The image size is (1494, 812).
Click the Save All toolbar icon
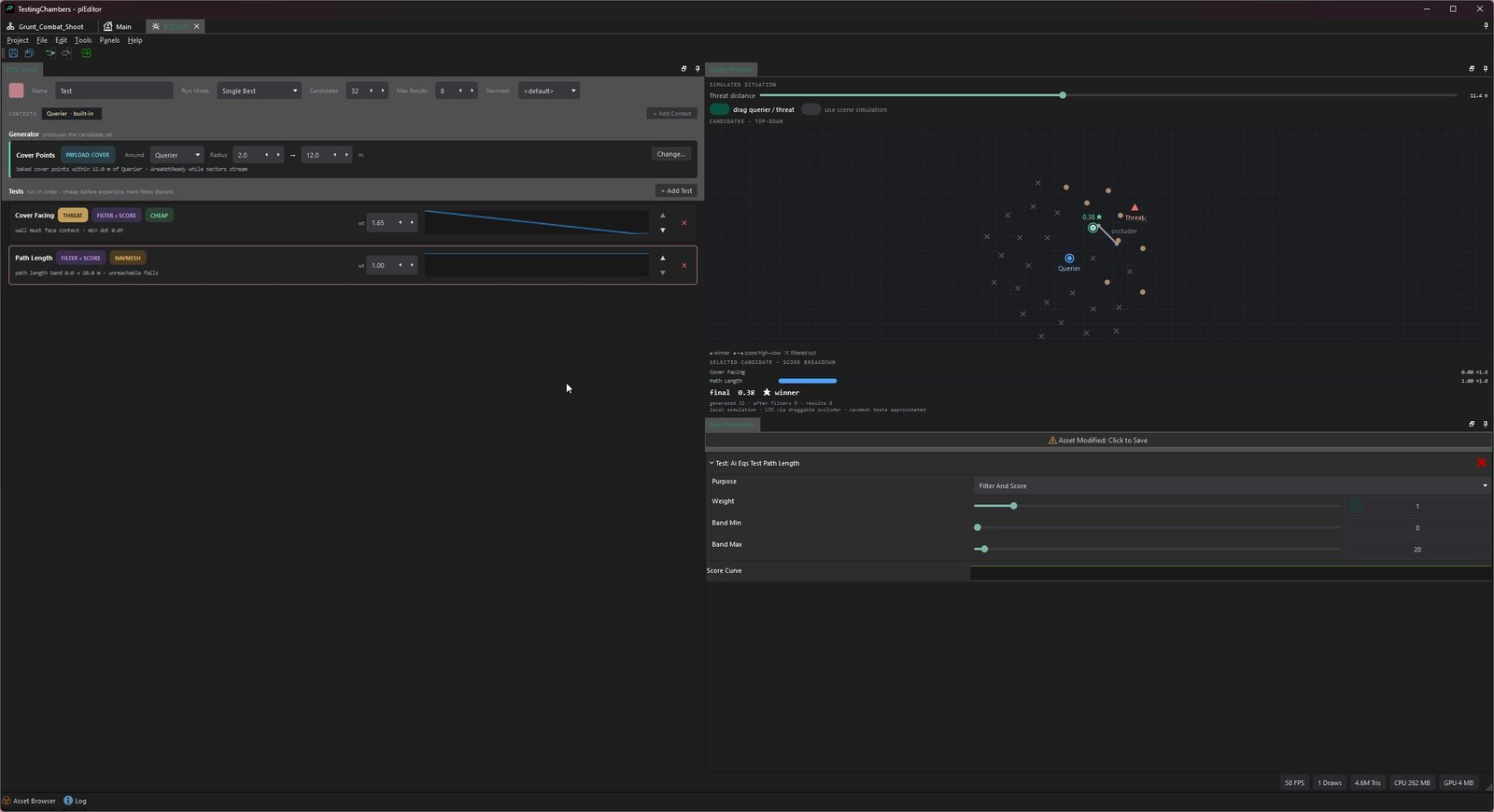(x=29, y=53)
